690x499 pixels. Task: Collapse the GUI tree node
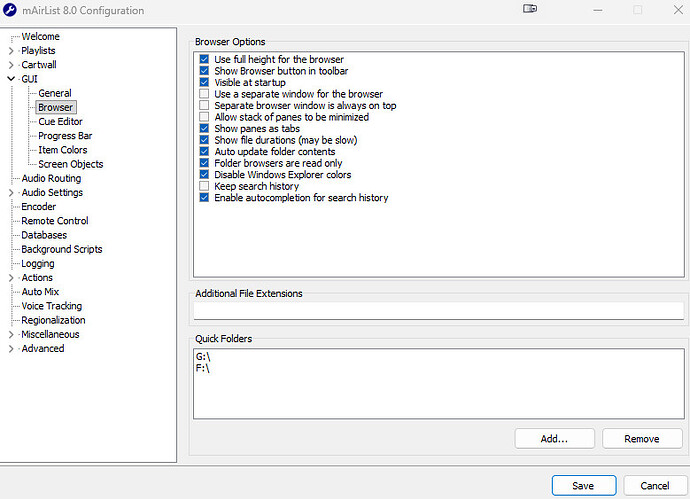point(11,79)
